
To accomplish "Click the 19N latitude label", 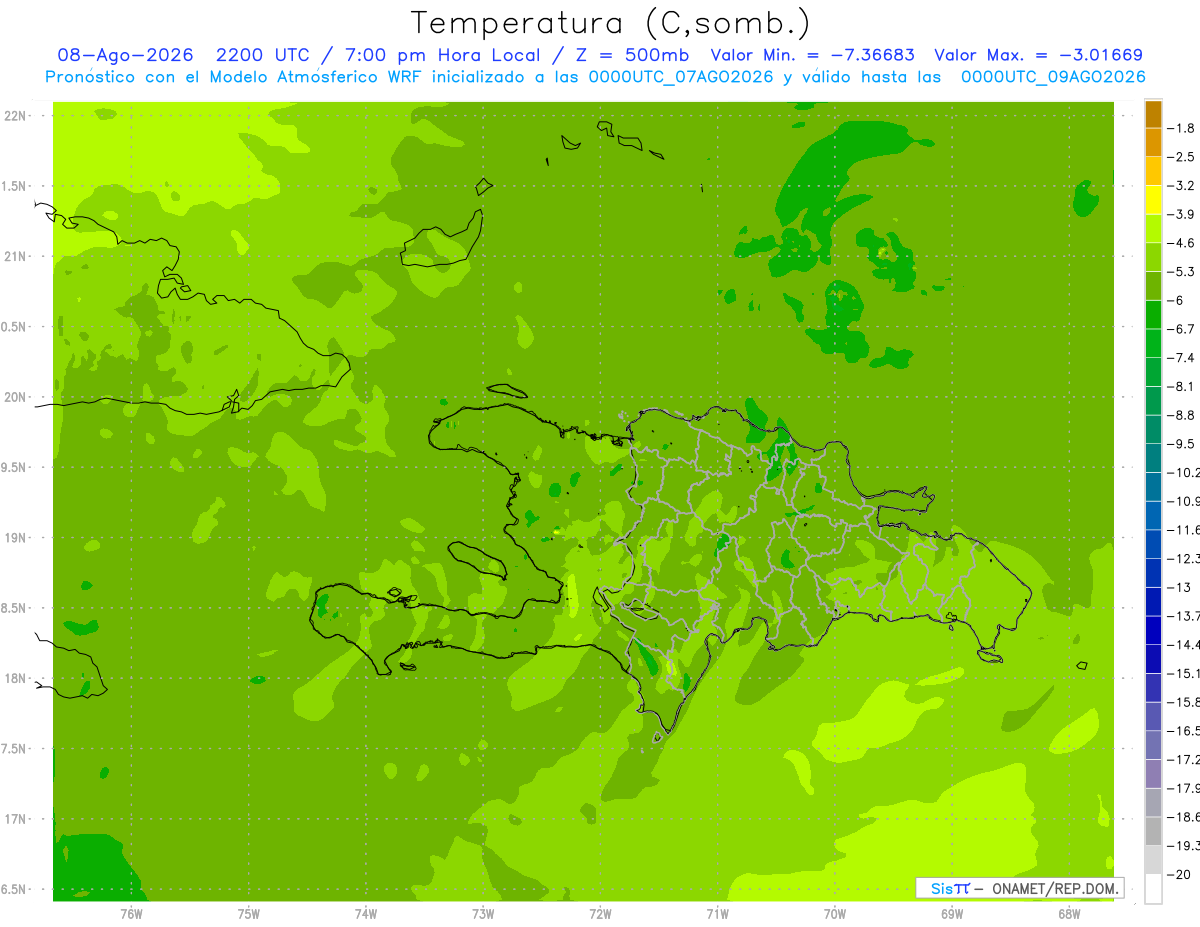I will pos(15,538).
